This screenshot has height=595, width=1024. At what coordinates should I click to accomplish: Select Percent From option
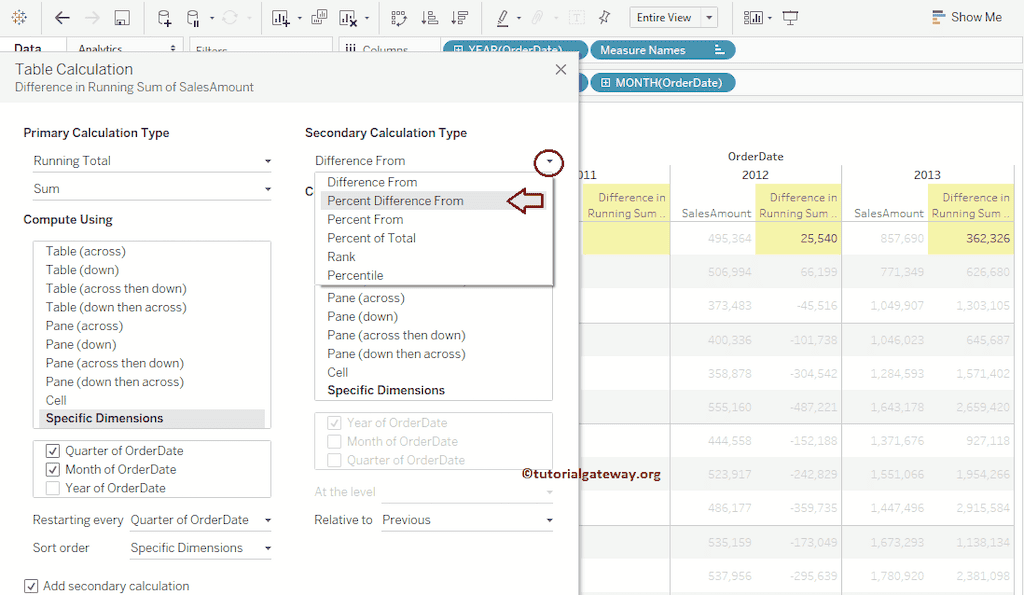click(434, 219)
